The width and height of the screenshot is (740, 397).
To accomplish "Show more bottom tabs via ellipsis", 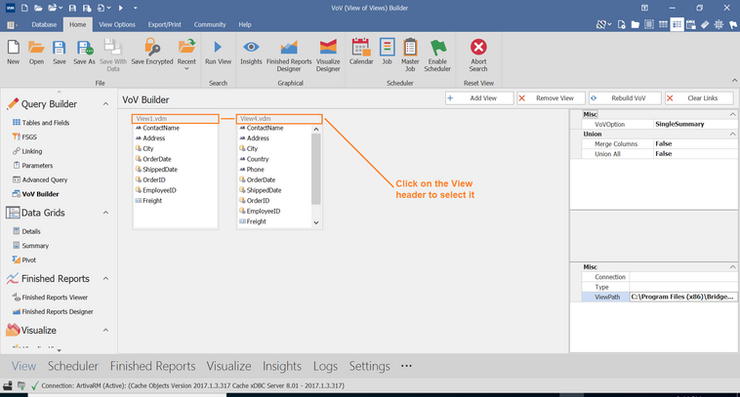I will (406, 366).
